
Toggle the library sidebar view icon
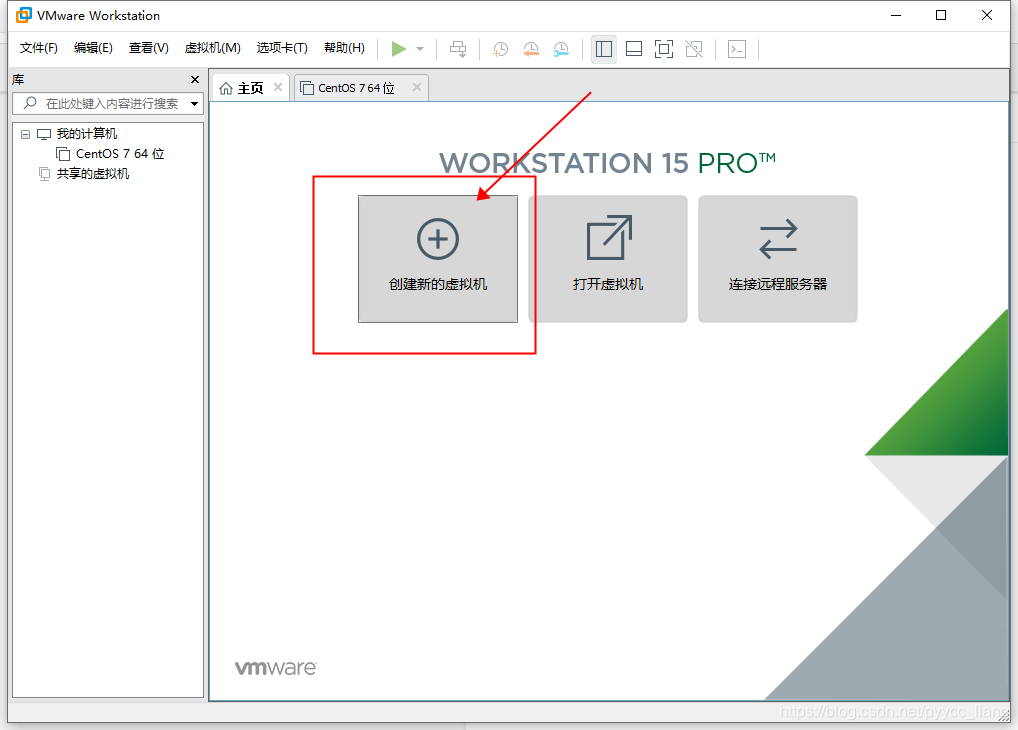(604, 49)
